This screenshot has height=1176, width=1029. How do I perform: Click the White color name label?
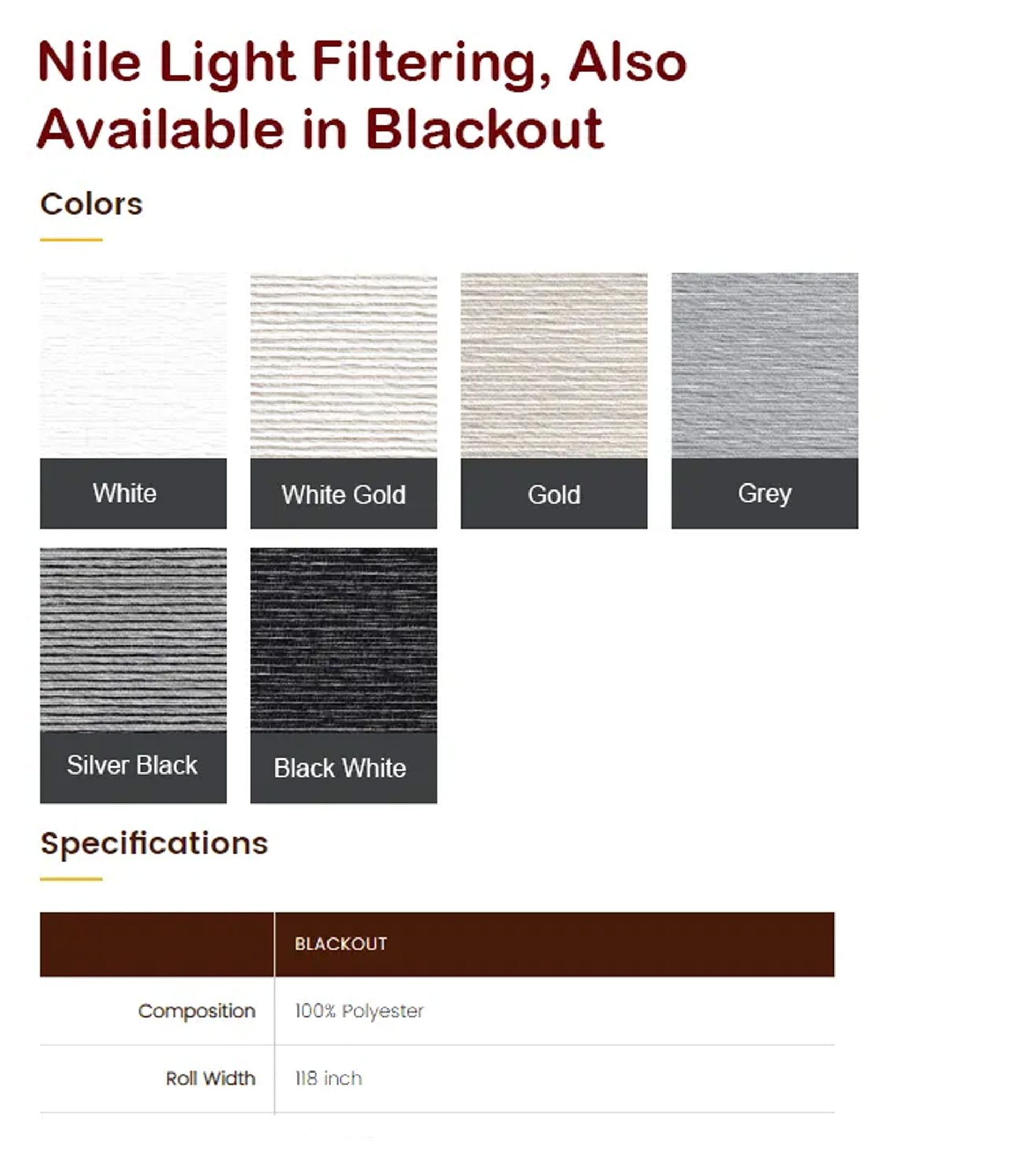click(x=125, y=493)
